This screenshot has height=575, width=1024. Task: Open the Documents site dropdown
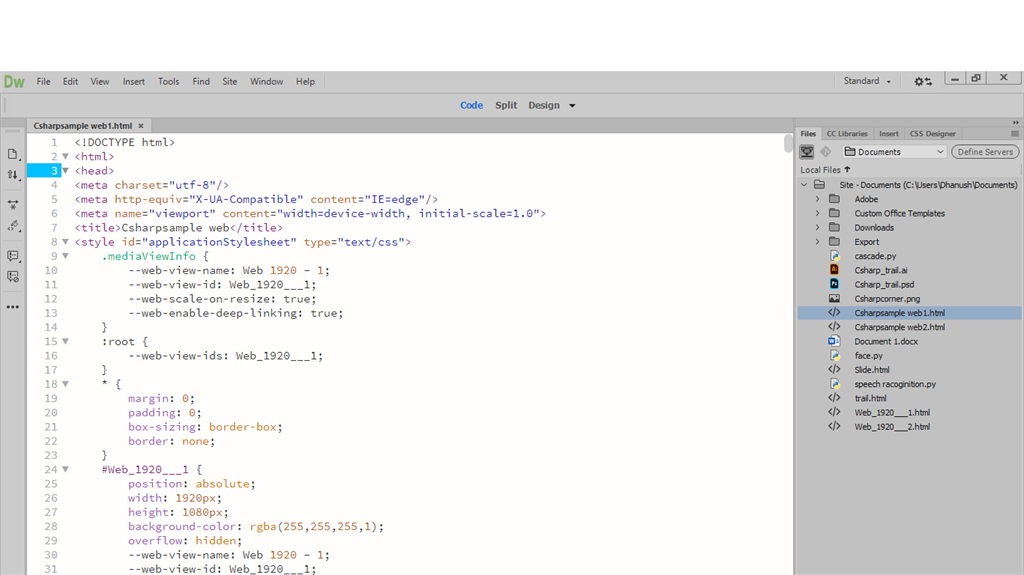(894, 152)
